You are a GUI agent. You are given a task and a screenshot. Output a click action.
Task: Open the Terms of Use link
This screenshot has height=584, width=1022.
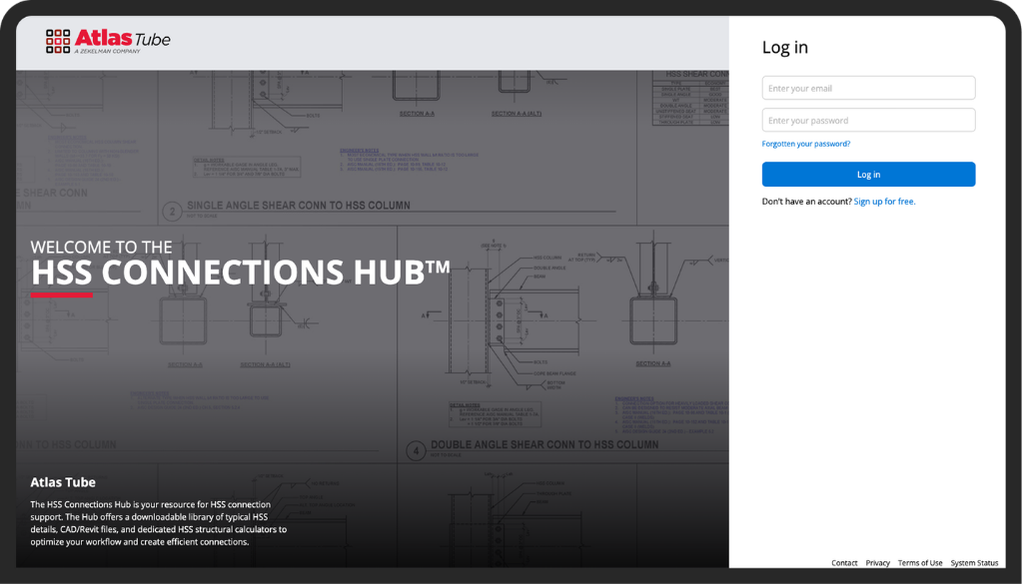click(920, 562)
